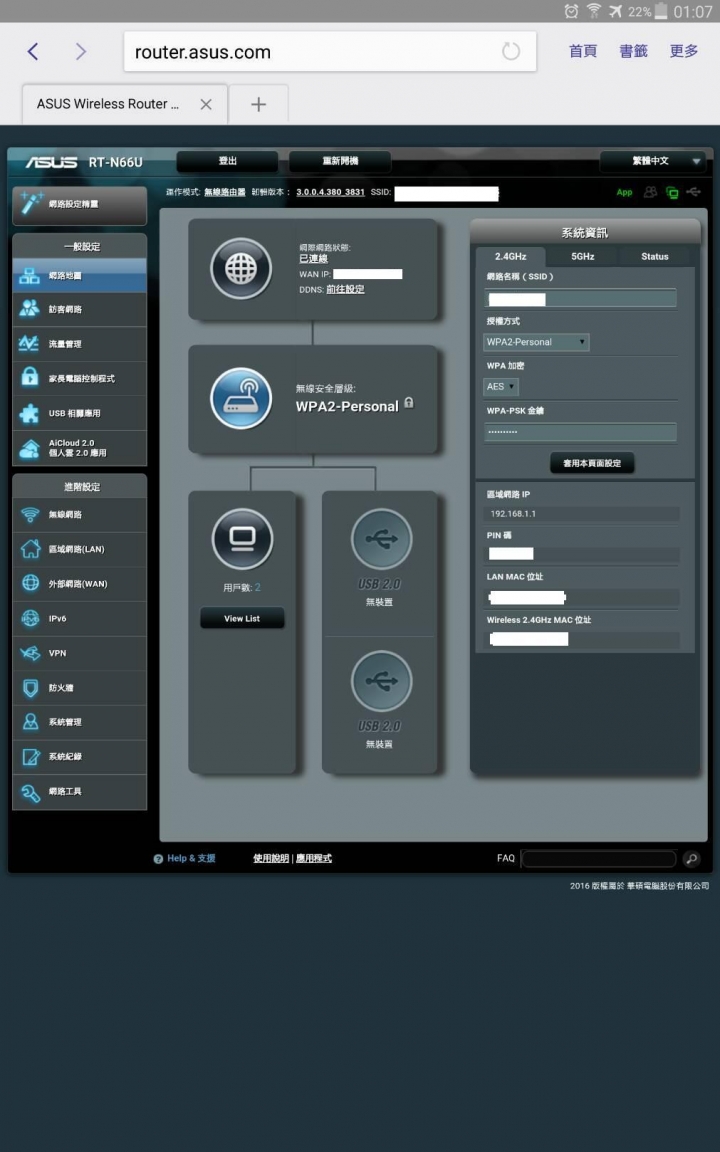This screenshot has width=720, height=1152.
Task: Open the utility link in footer
Action: coord(314,858)
